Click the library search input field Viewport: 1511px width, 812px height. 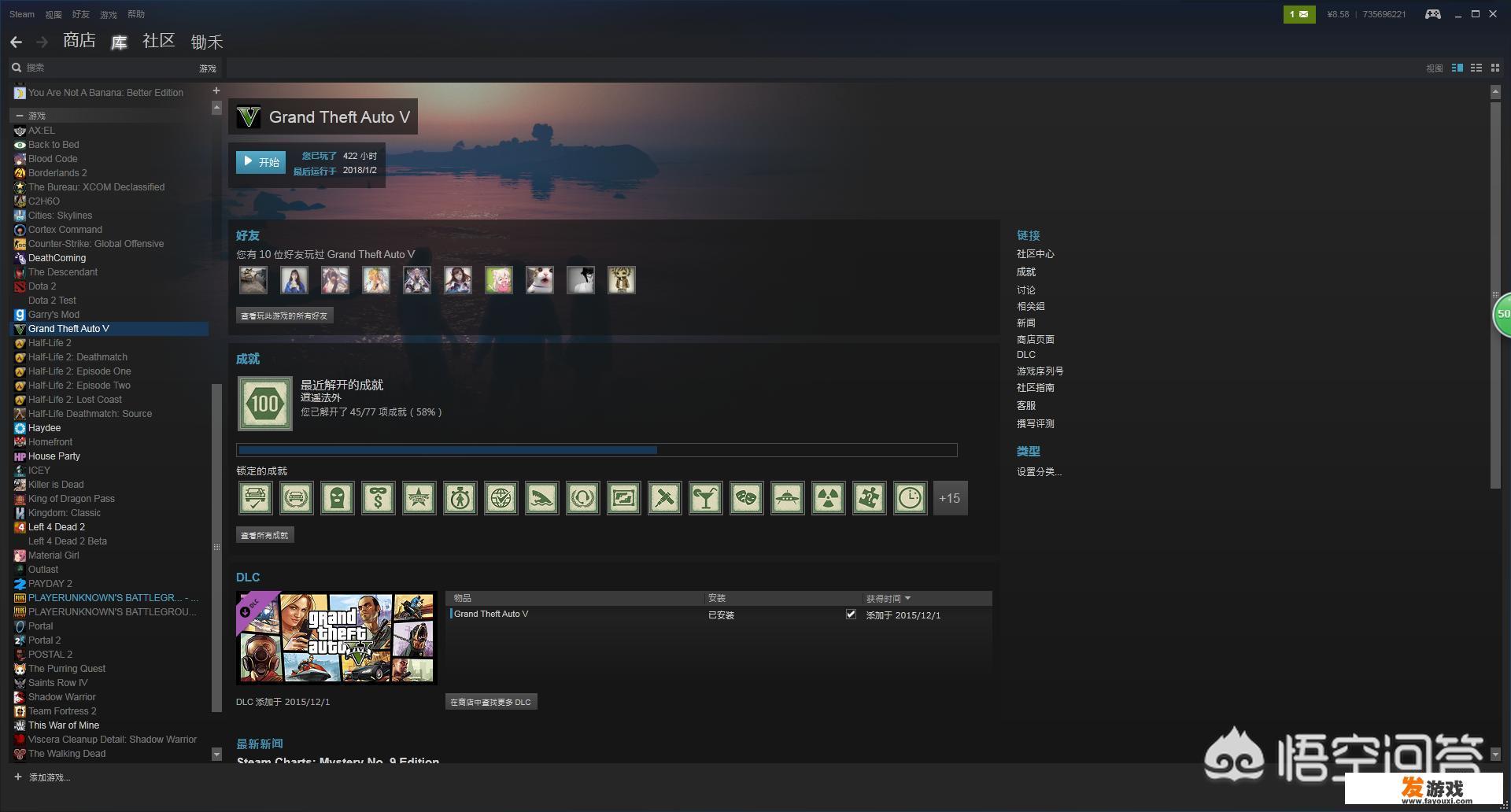pyautogui.click(x=110, y=68)
